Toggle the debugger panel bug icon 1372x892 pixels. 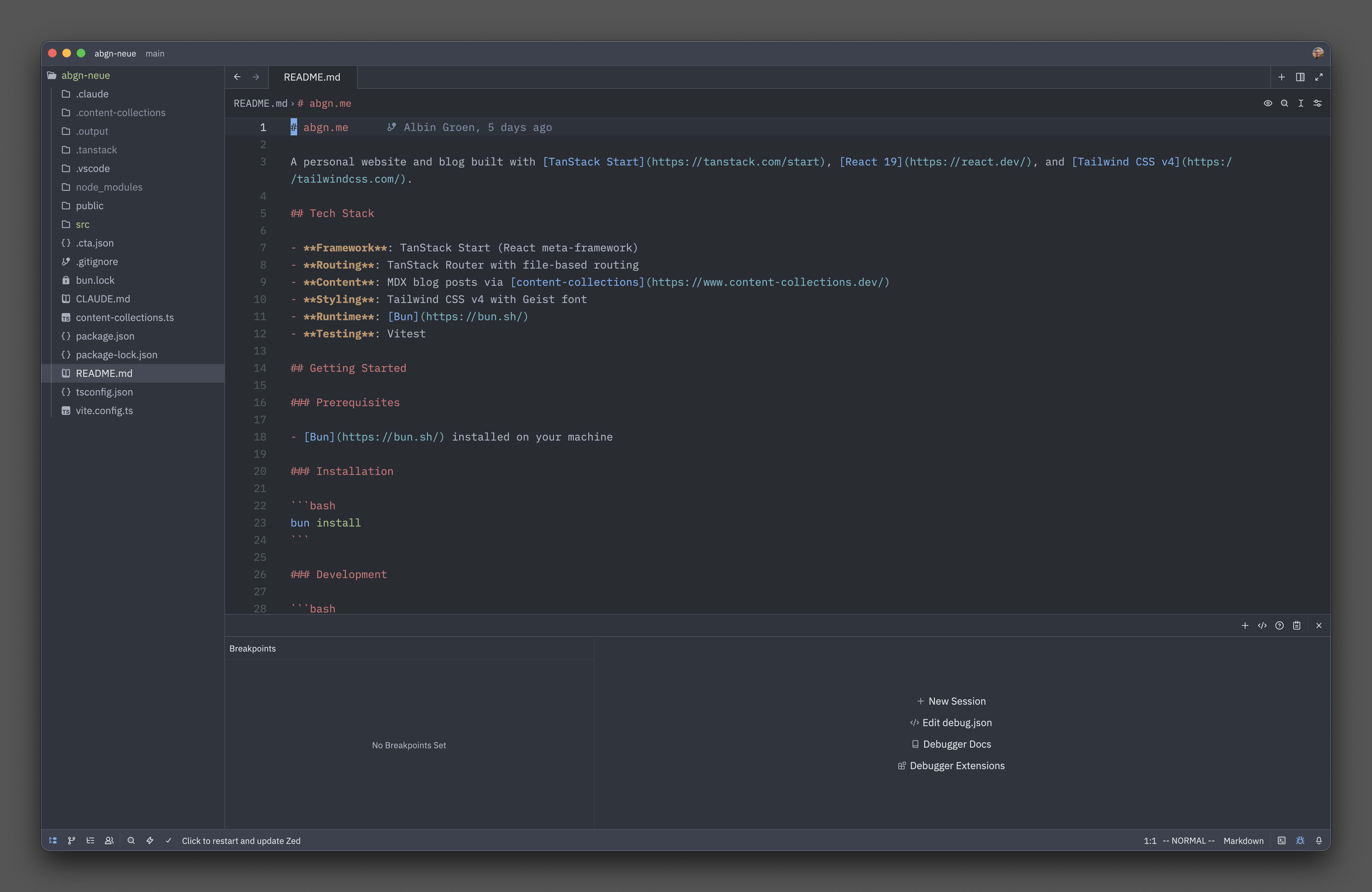tap(1300, 841)
